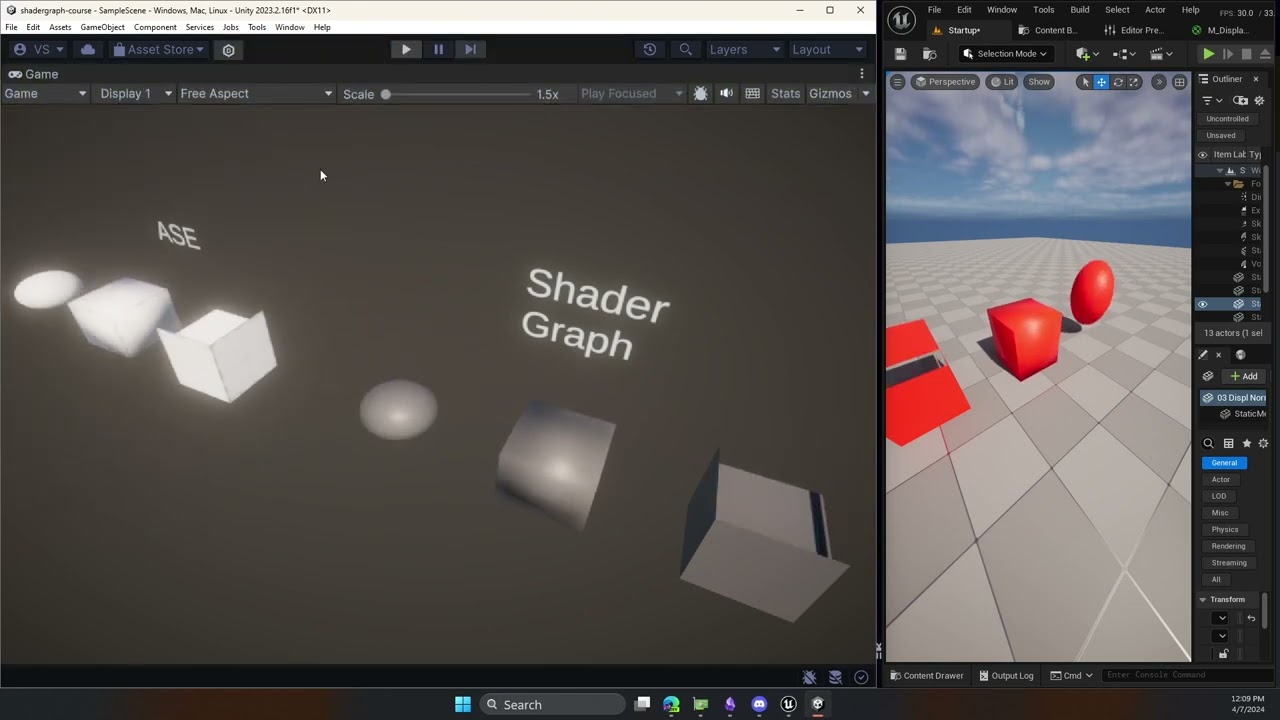
Task: Open Unity Component menu
Action: [x=155, y=27]
